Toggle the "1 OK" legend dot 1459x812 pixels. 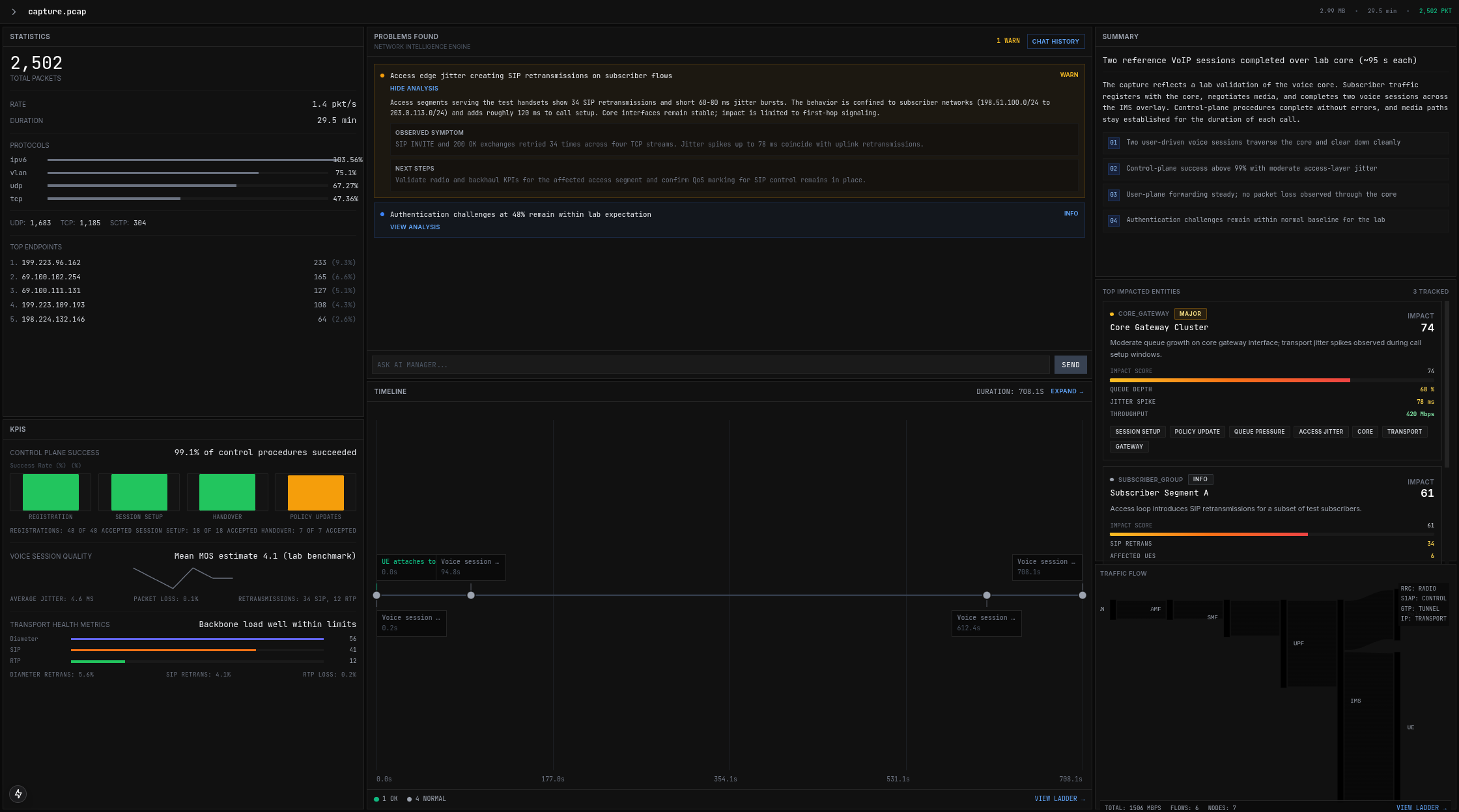point(376,798)
